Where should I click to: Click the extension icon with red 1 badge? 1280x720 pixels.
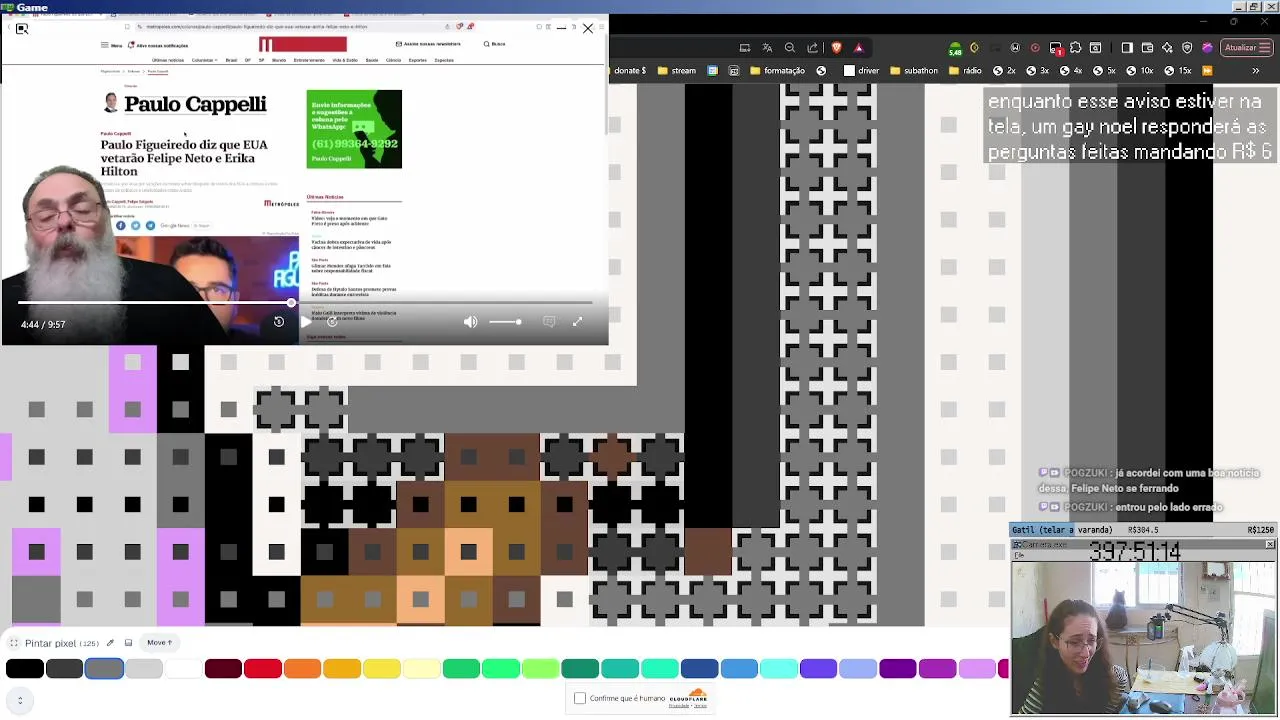click(1056, 49)
